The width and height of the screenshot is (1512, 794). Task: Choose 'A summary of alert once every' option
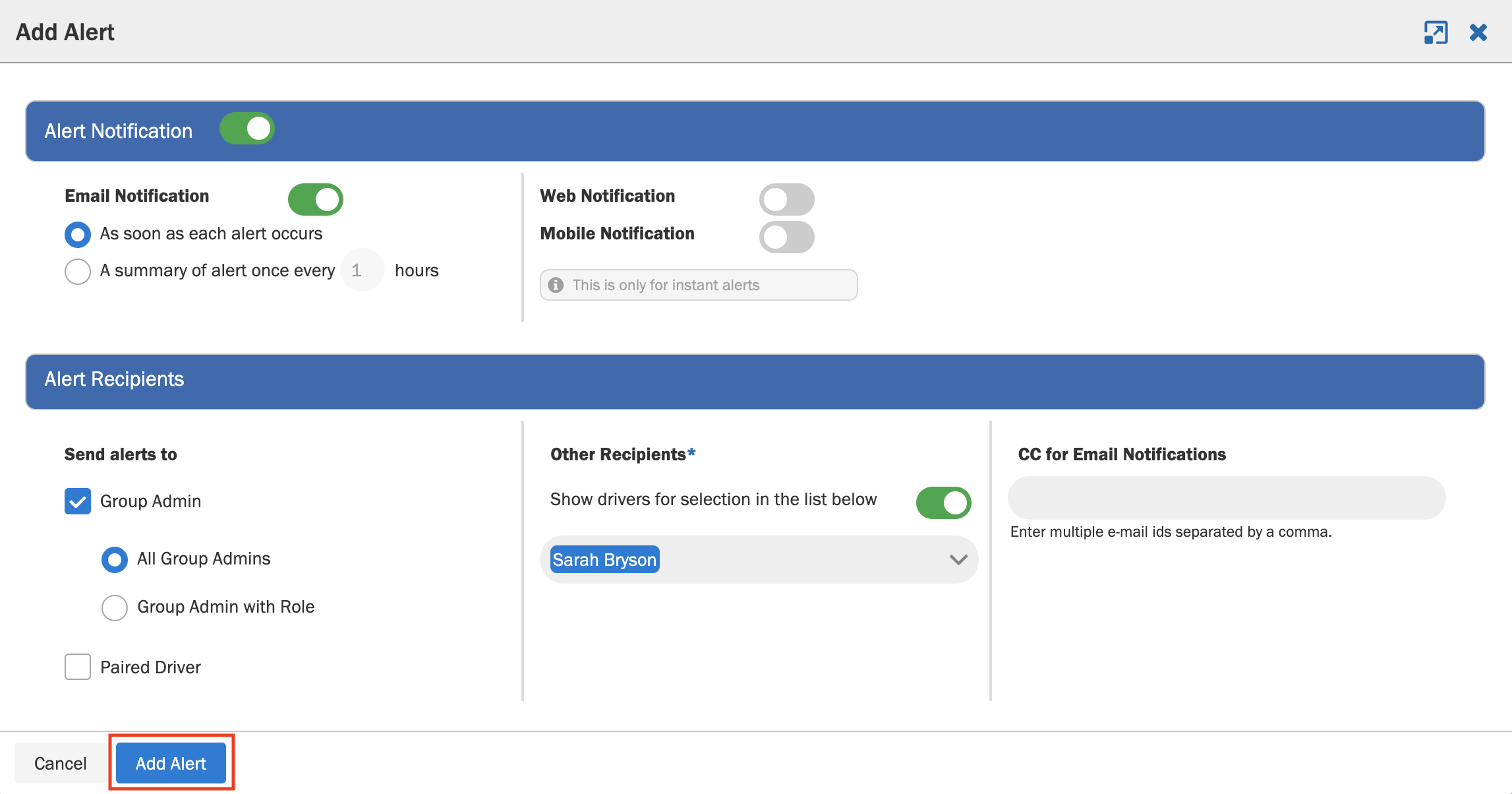78,271
